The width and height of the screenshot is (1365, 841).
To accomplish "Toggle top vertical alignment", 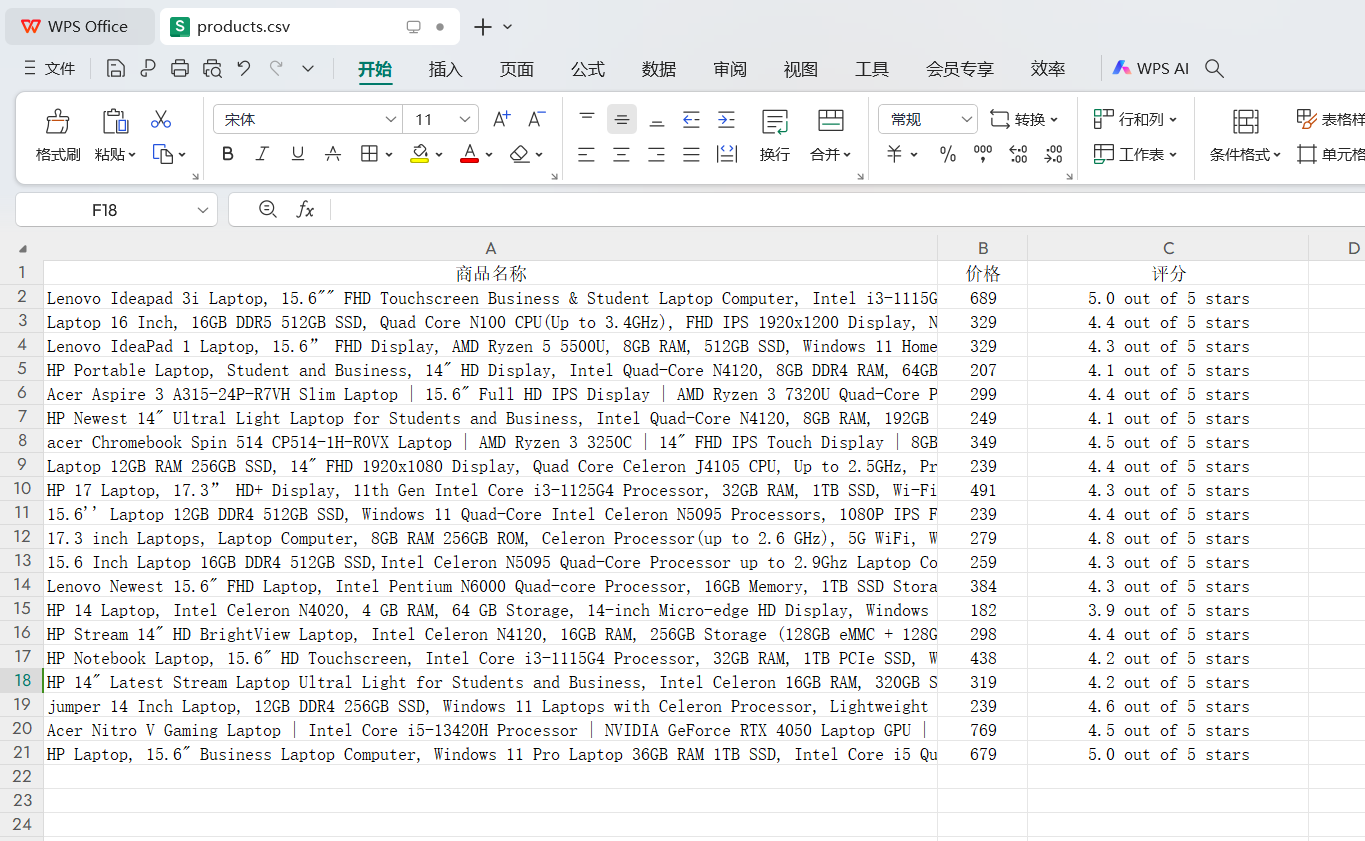I will point(587,119).
